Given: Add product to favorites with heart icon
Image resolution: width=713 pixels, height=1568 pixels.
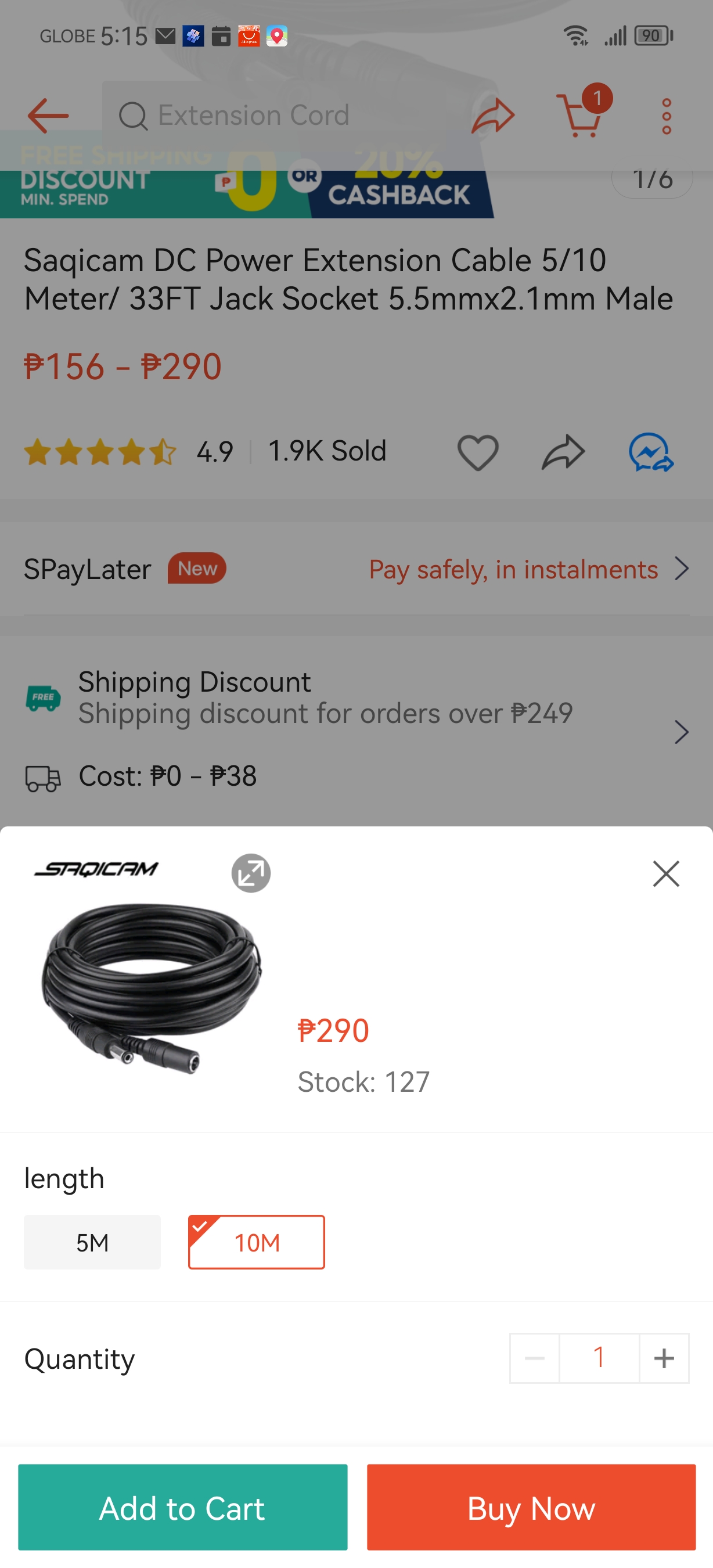Looking at the screenshot, I should pos(478,452).
